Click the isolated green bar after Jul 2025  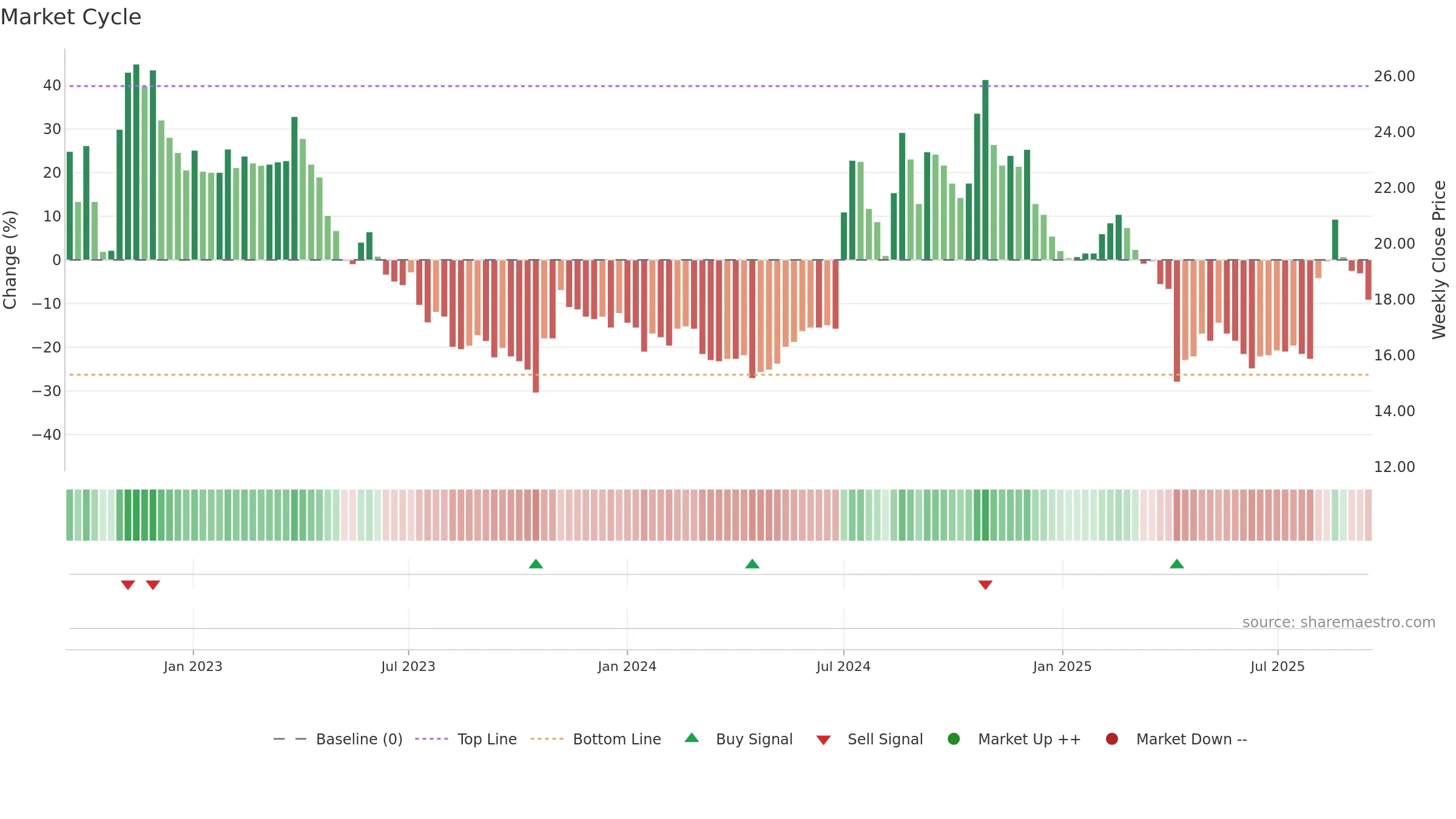(x=1335, y=240)
